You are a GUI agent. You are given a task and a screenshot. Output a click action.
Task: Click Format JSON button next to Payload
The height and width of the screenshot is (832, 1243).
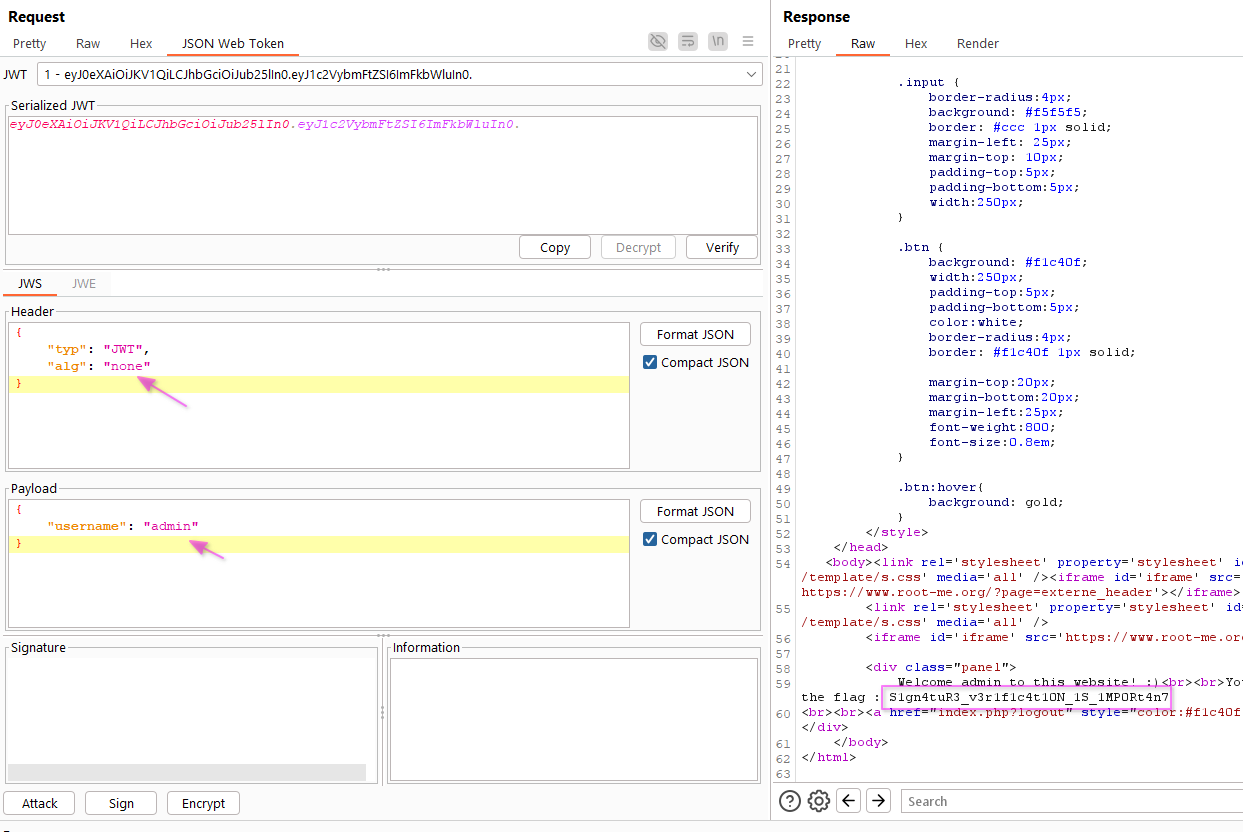tap(695, 511)
